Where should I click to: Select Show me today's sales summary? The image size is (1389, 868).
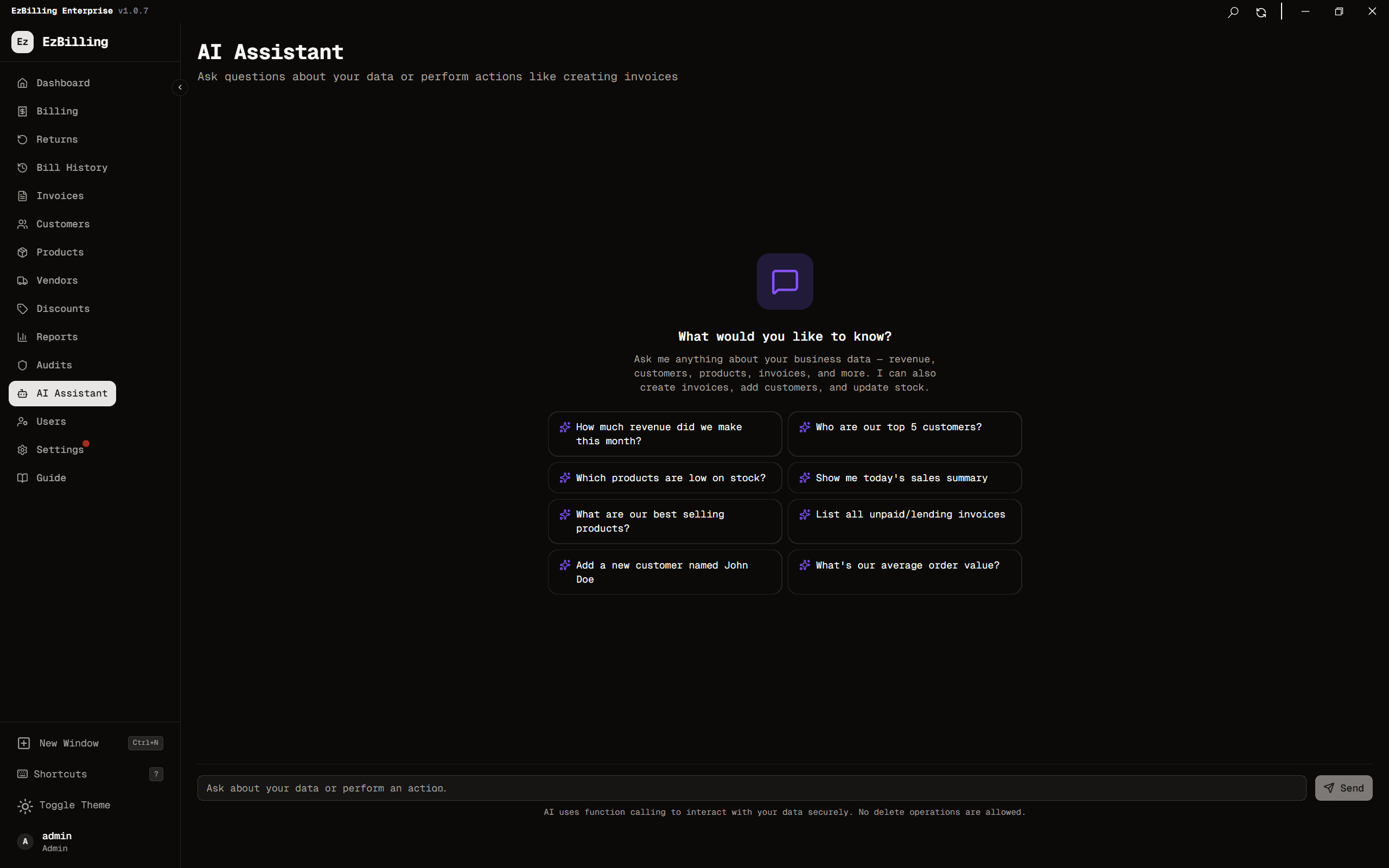(904, 477)
